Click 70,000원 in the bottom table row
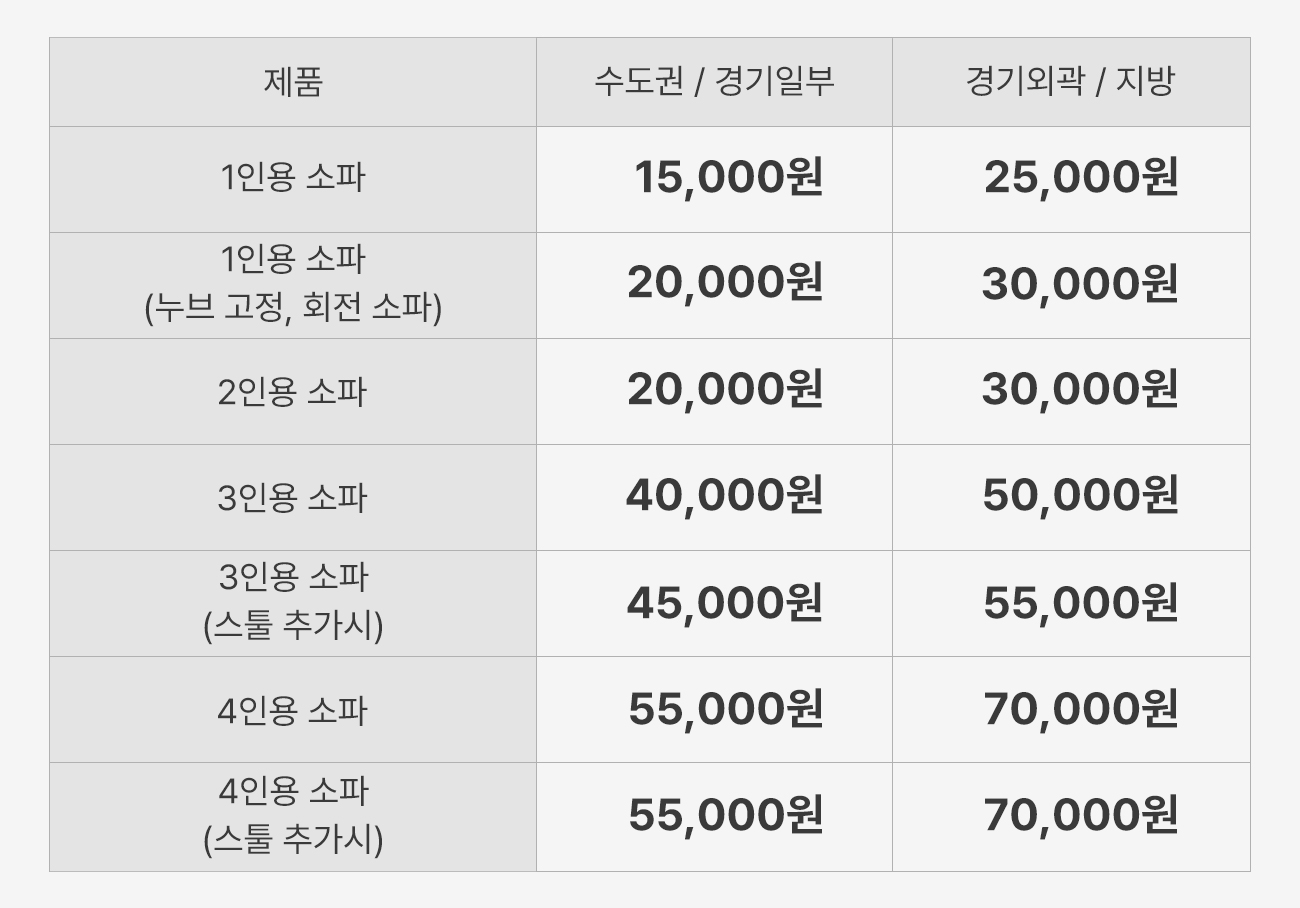Image resolution: width=1300 pixels, height=908 pixels. 1080,815
